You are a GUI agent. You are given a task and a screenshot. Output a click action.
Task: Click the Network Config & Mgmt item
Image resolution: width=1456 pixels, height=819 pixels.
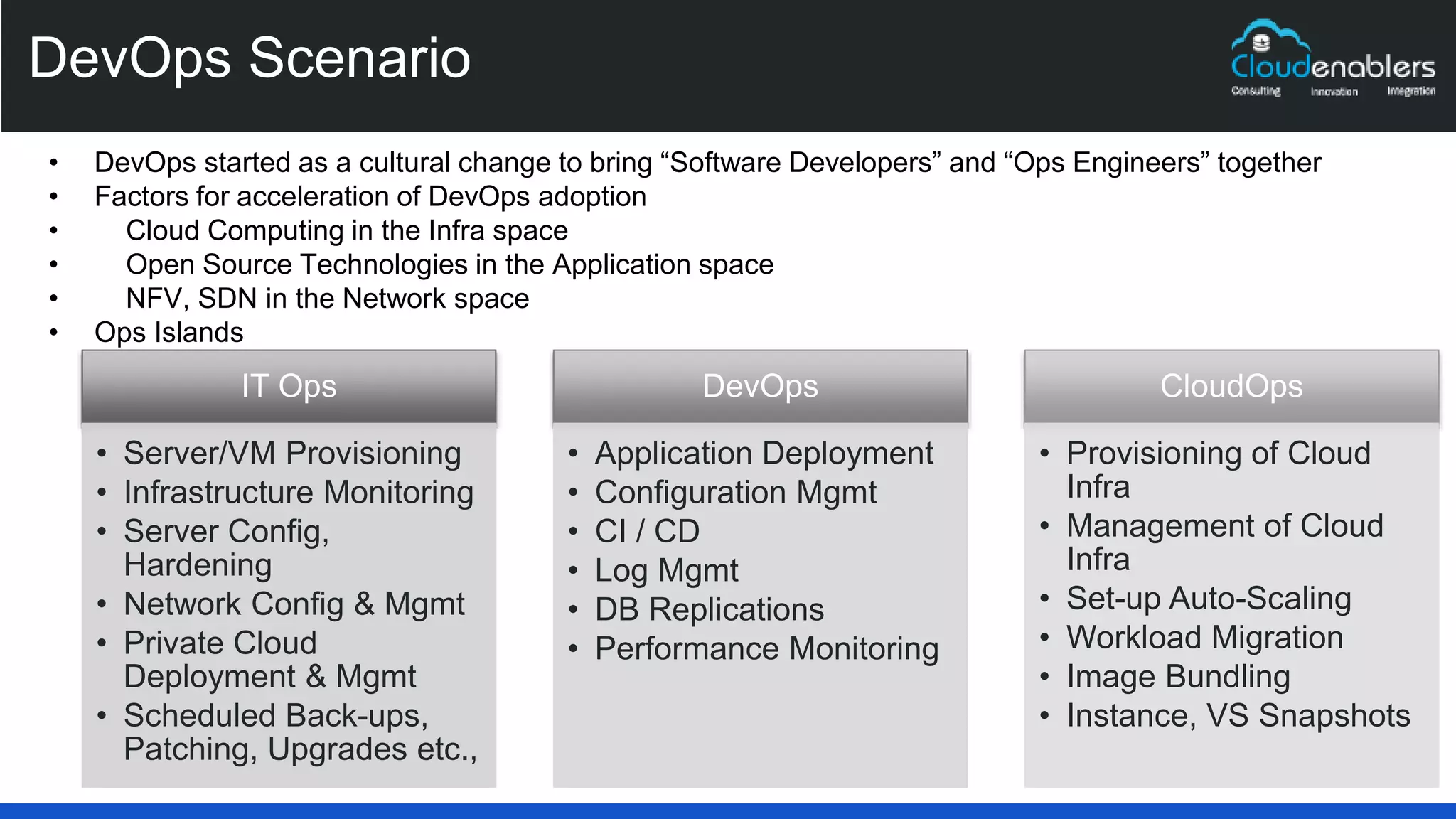(294, 604)
